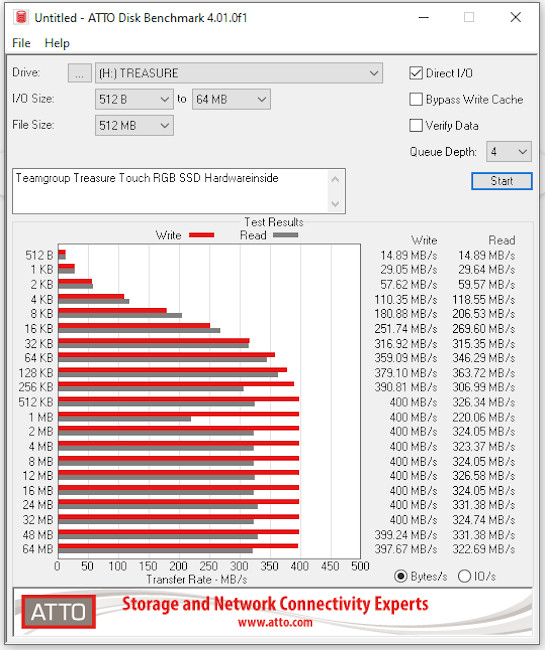Click the Storage and Network Connectivity Experts banner
The image size is (545, 650).
coord(275,604)
